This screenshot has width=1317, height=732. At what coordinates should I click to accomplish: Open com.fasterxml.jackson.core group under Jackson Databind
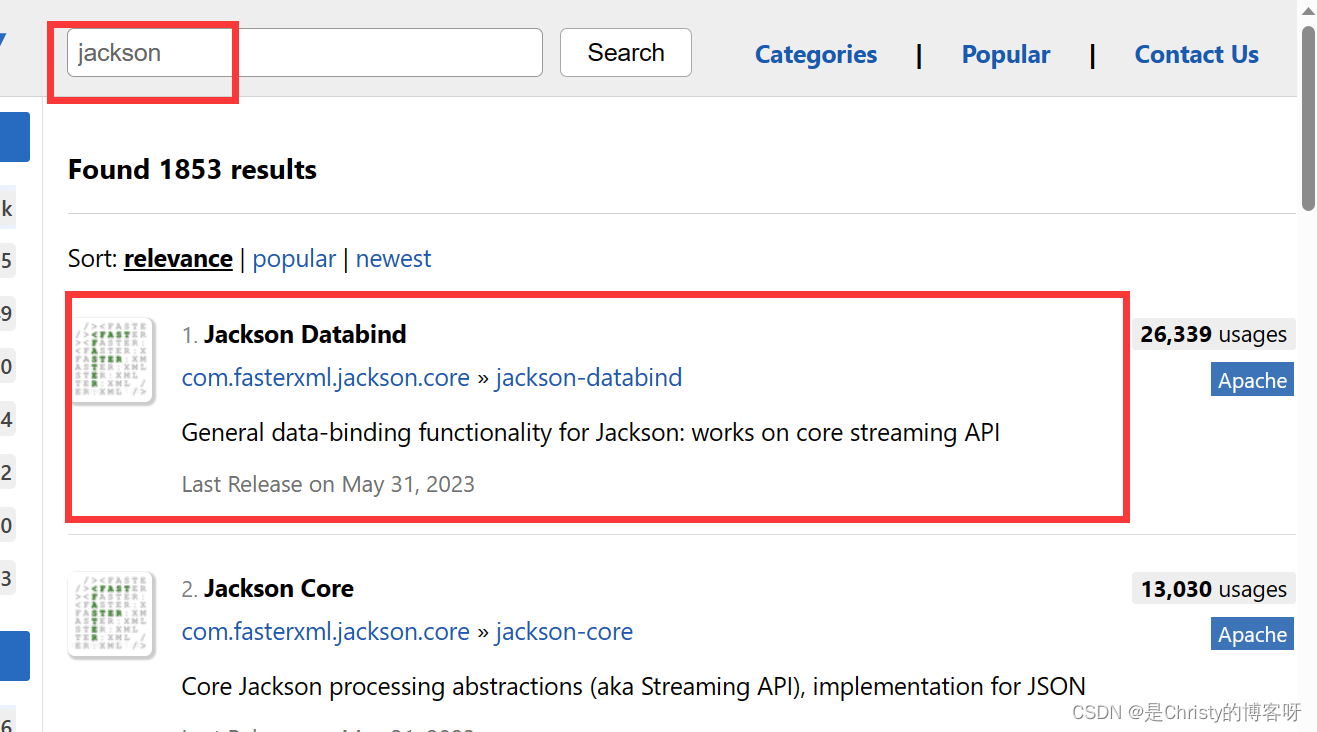(x=326, y=378)
